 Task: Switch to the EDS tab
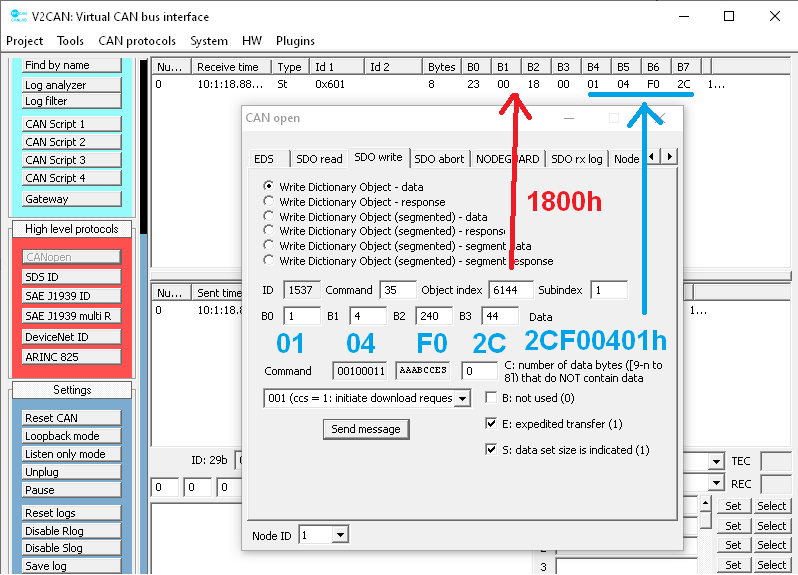(x=269, y=159)
